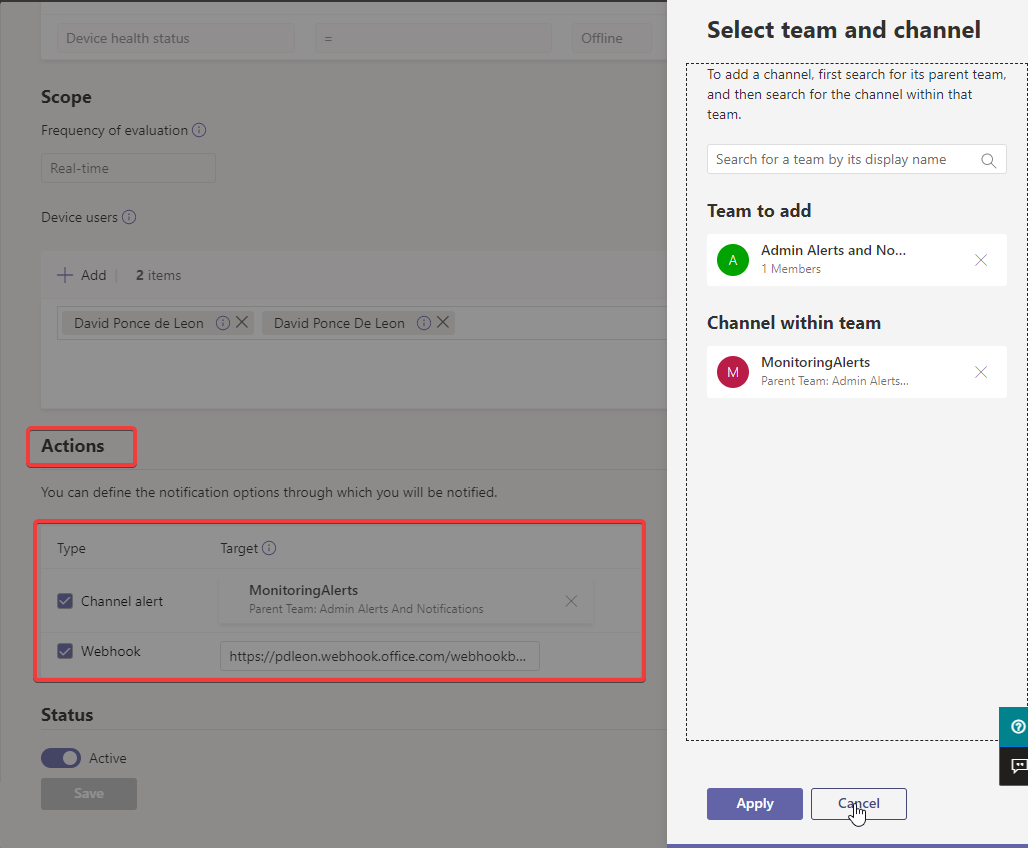1028x848 pixels.
Task: Click the info icon beside Device users label
Action: (129, 217)
